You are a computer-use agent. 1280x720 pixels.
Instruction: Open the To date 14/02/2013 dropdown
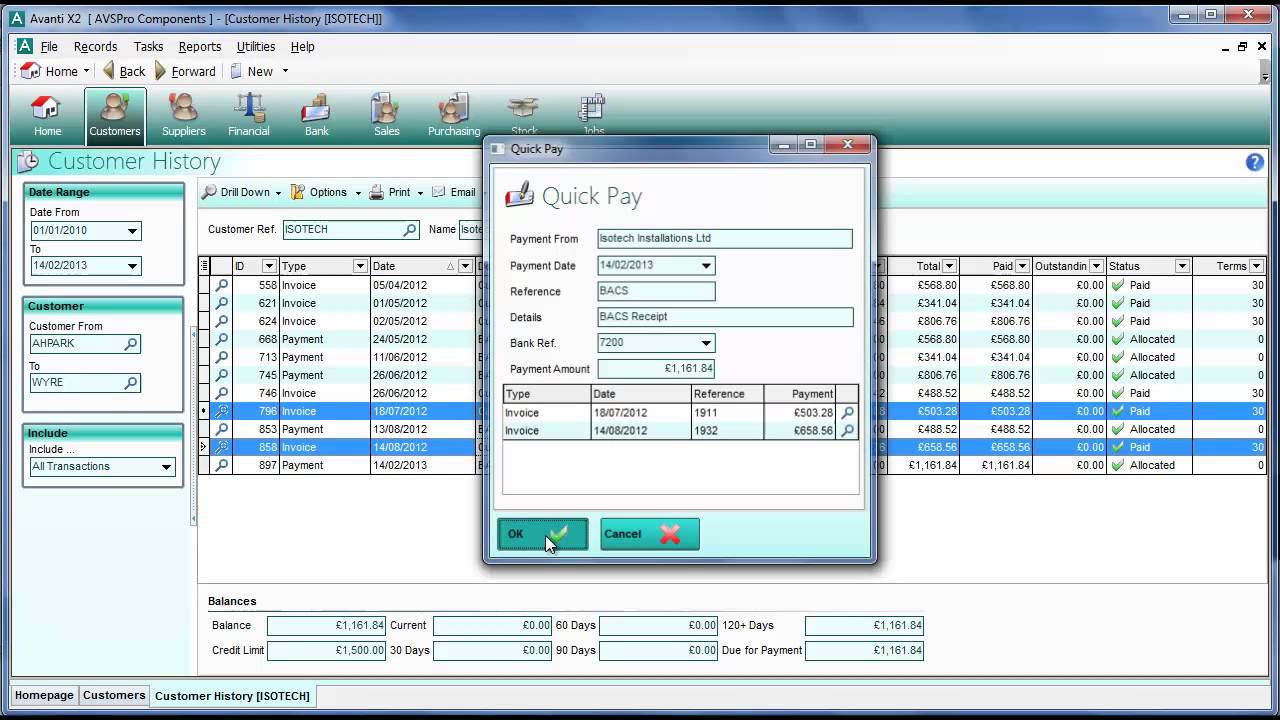(x=132, y=266)
